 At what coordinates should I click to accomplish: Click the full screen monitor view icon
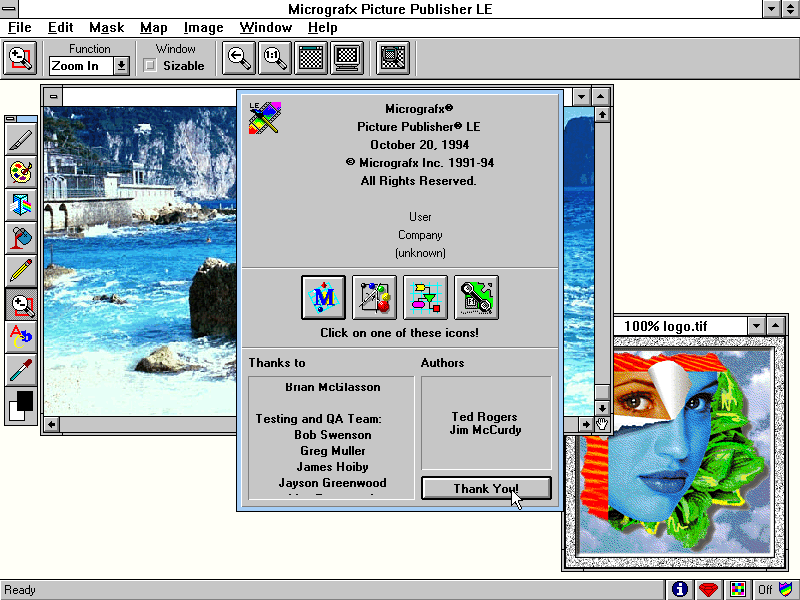(x=347, y=58)
